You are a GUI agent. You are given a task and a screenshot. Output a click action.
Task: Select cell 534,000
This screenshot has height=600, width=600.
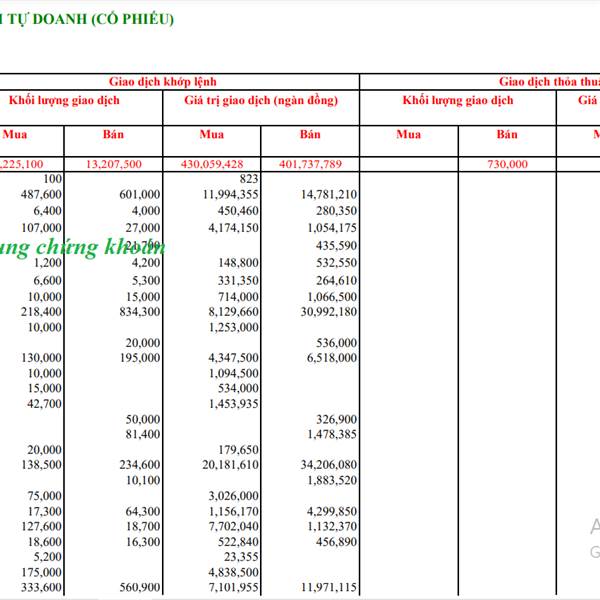238,388
